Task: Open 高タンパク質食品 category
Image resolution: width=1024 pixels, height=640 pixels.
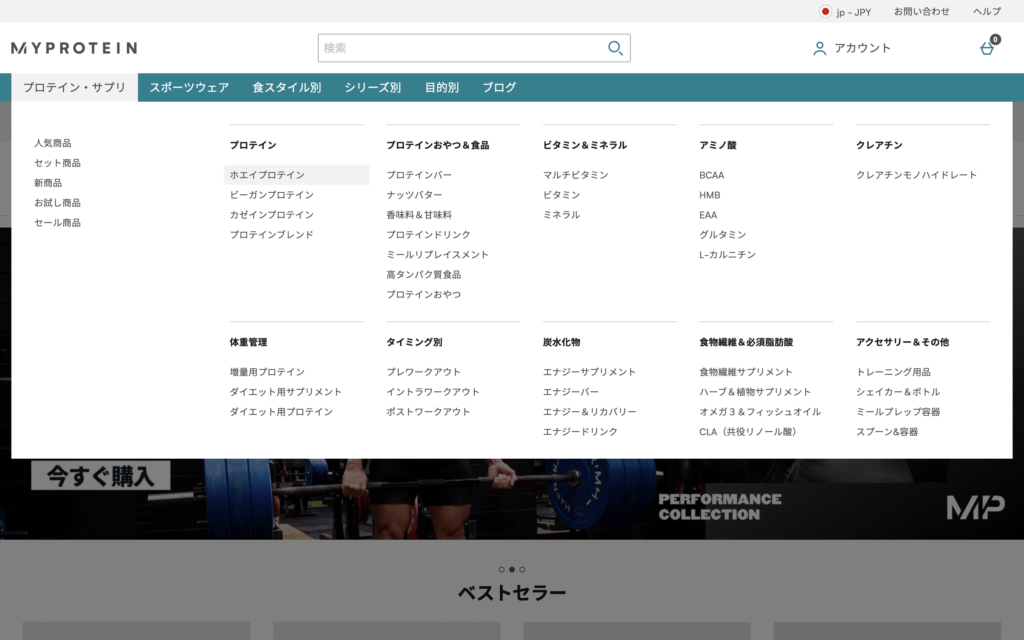Action: pos(424,274)
